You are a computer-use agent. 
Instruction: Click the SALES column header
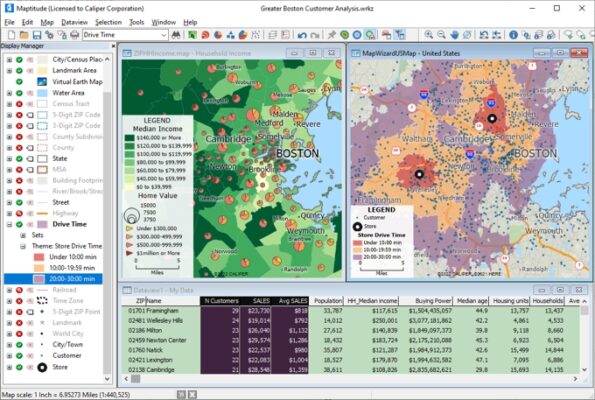coord(256,301)
